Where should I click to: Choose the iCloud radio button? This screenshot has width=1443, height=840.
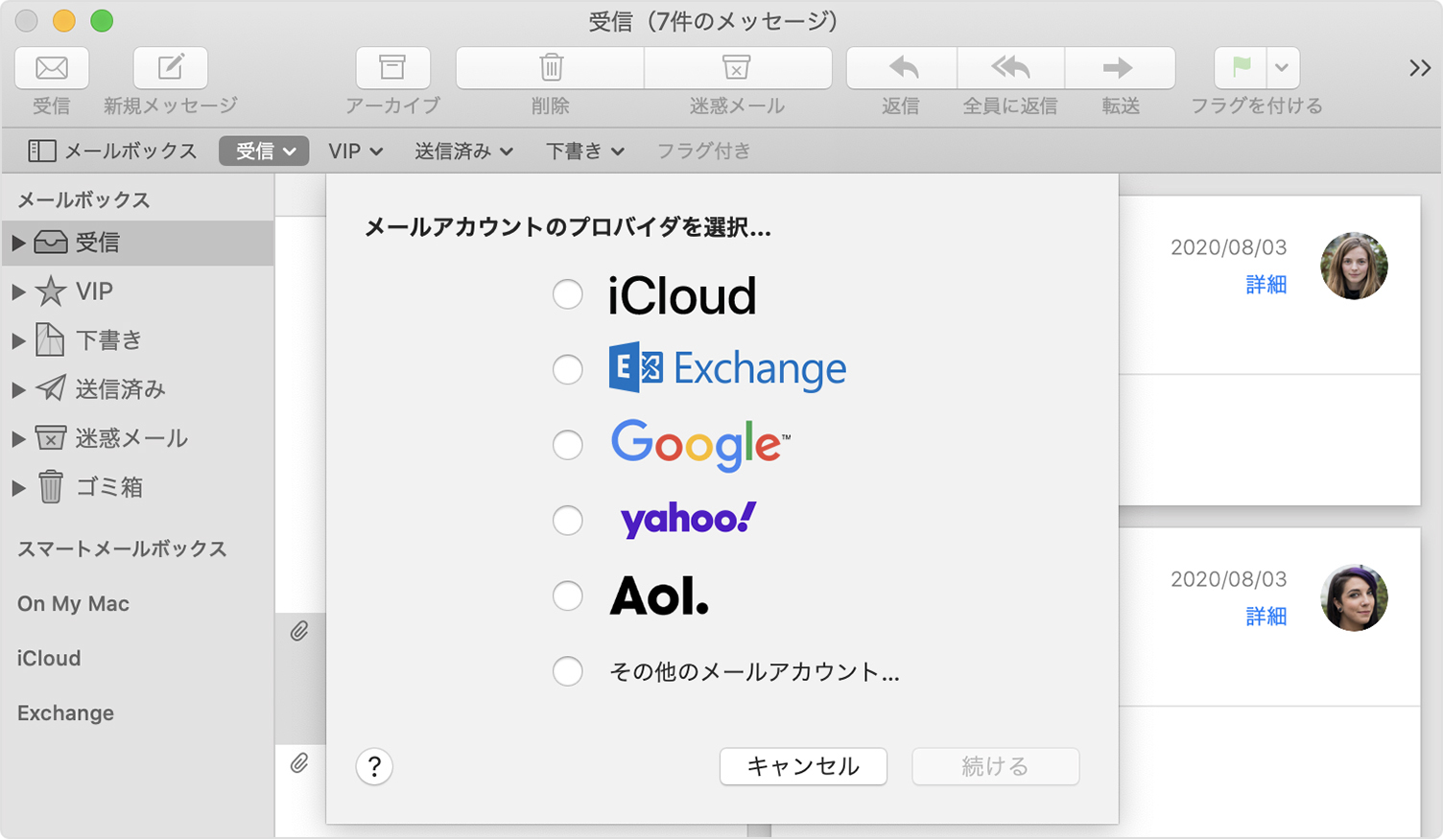[568, 294]
